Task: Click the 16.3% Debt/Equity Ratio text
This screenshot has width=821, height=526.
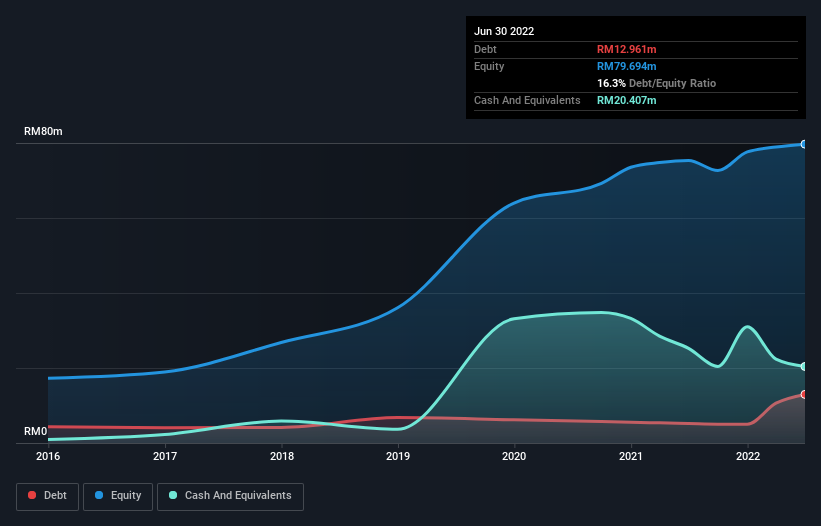Action: [x=656, y=83]
